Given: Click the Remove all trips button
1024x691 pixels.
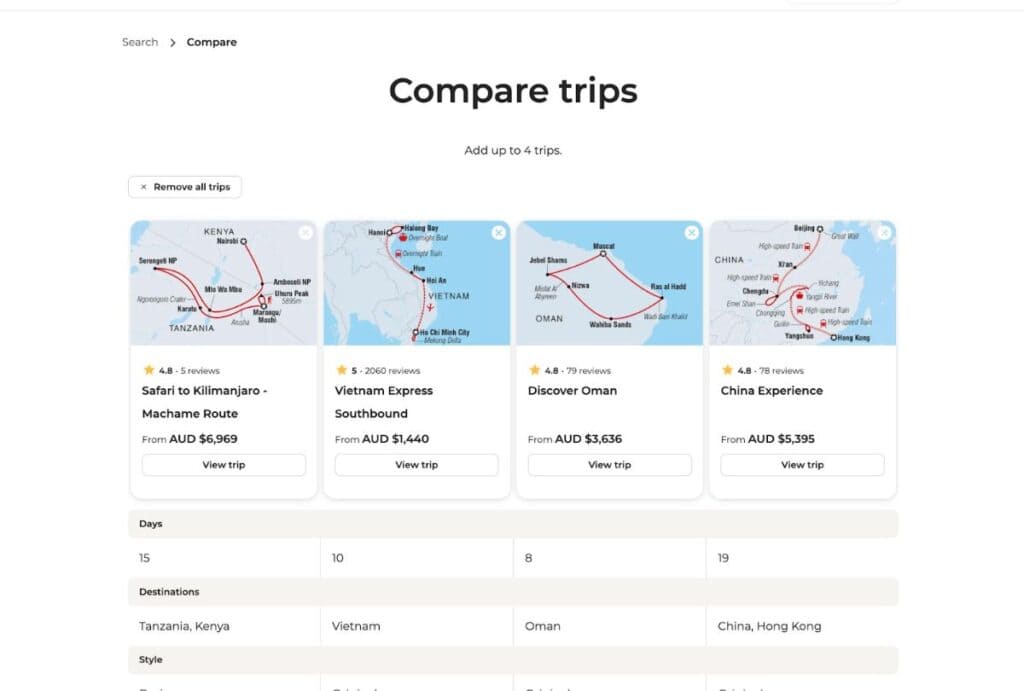Looking at the screenshot, I should coord(185,187).
